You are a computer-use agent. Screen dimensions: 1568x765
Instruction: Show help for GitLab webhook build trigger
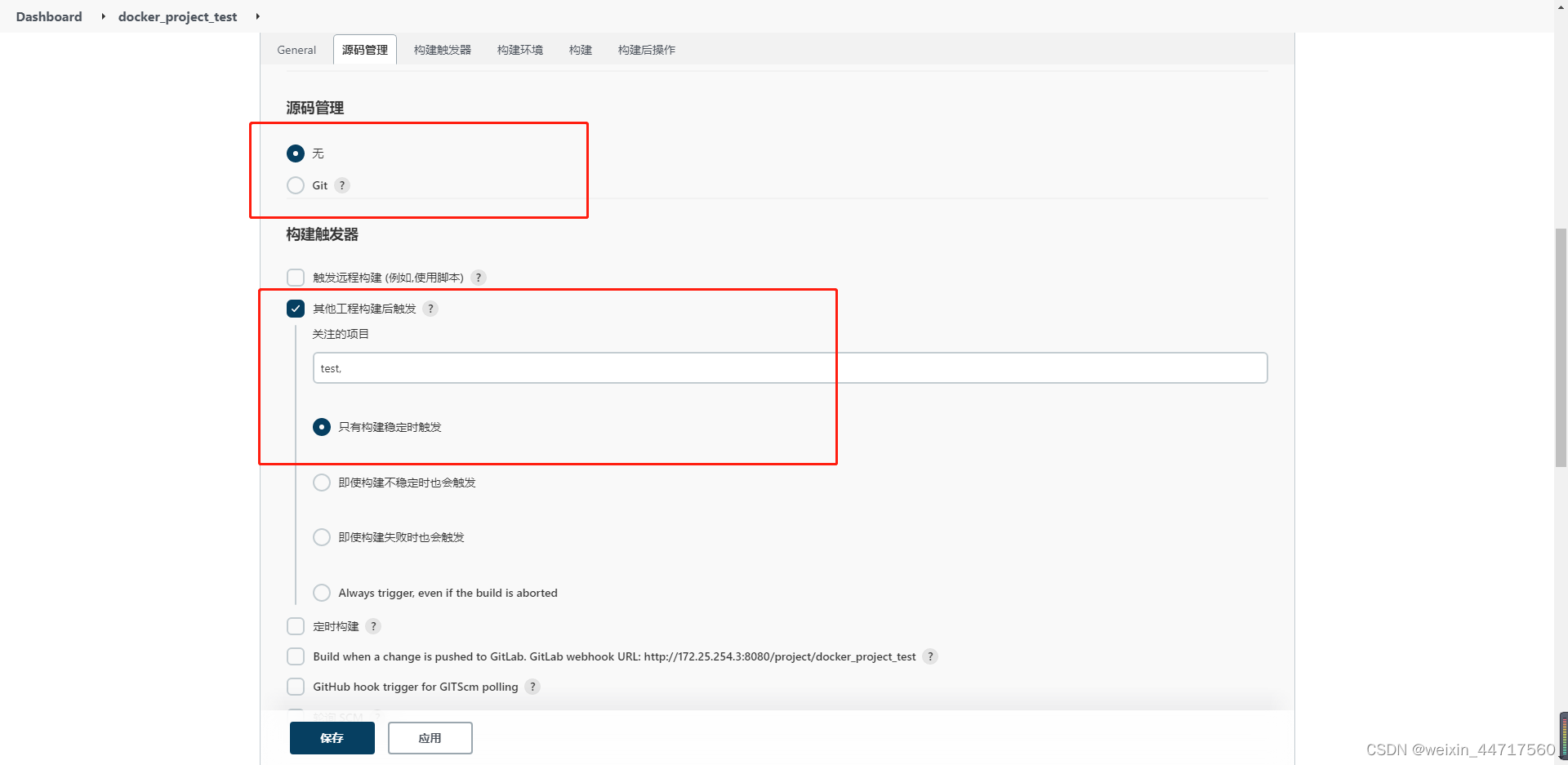[930, 656]
